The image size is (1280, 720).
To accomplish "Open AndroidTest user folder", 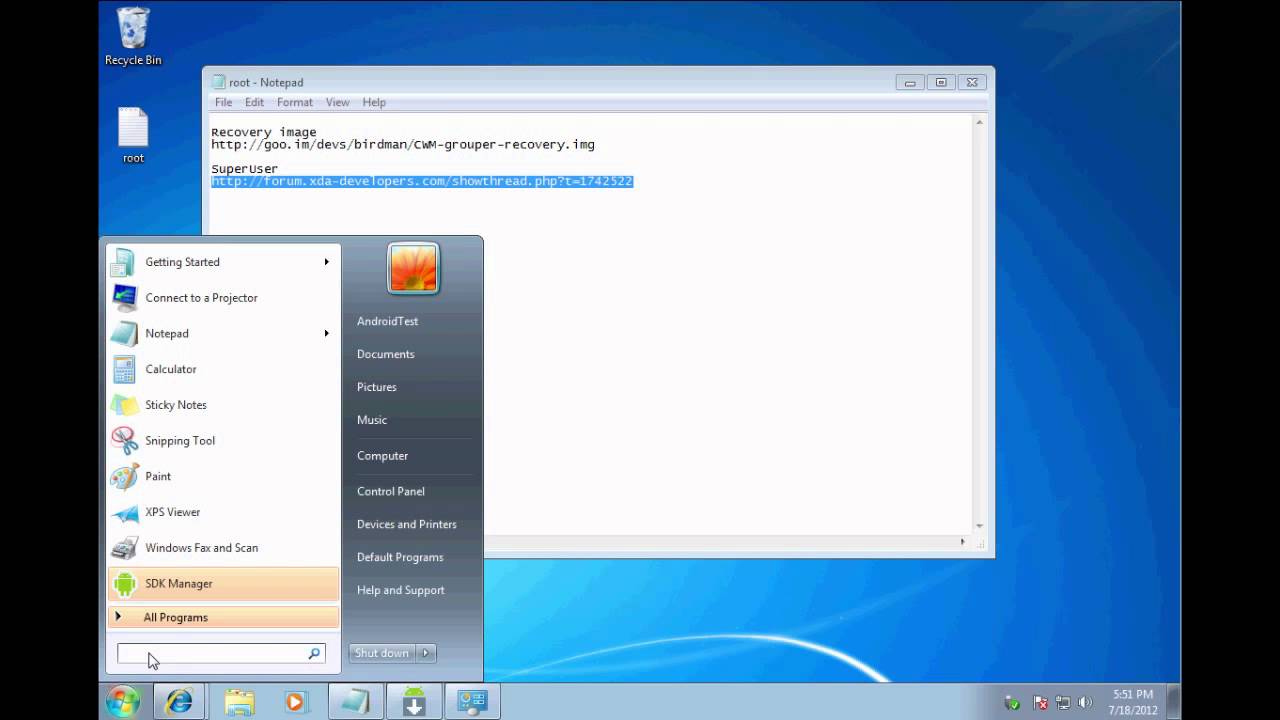I will tap(387, 321).
